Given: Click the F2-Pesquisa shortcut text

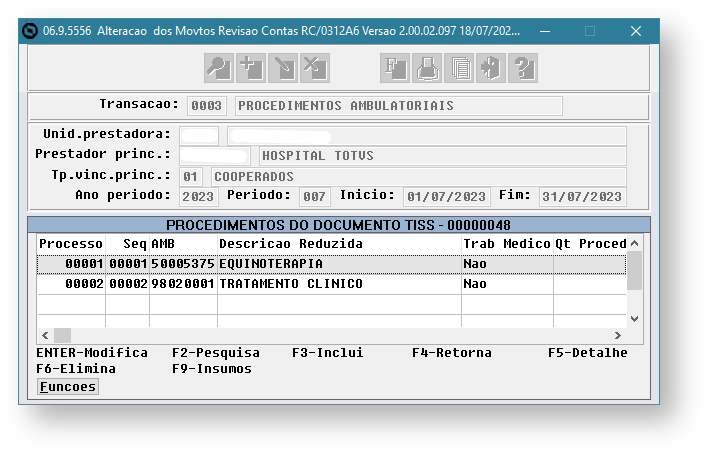Looking at the screenshot, I should click(216, 353).
